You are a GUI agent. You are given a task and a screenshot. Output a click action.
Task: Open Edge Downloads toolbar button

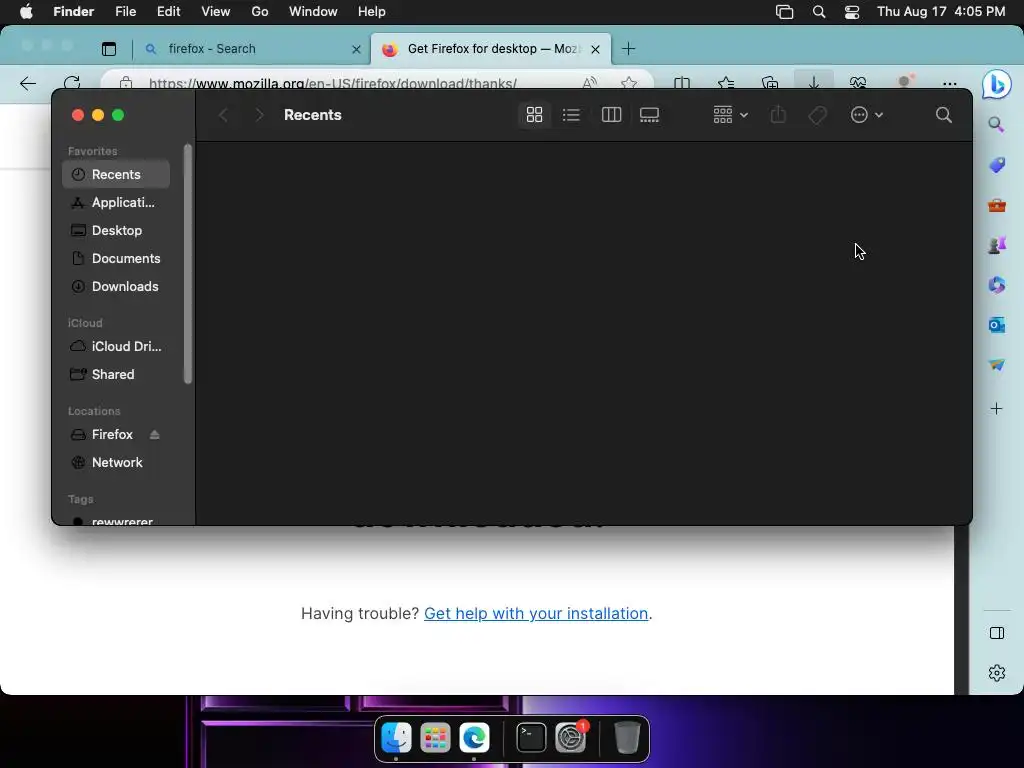click(x=814, y=82)
